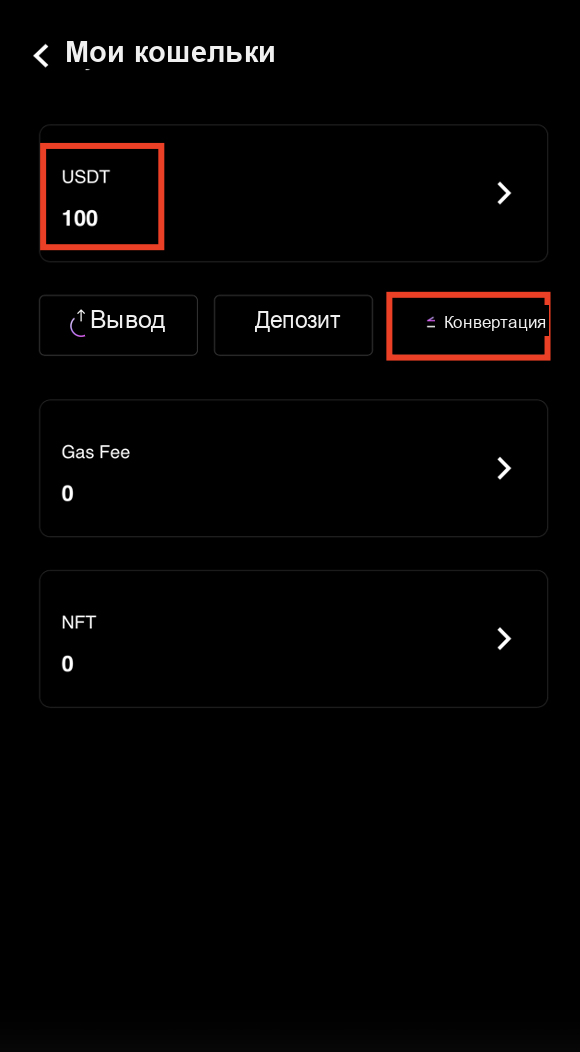Screen dimensions: 580x1052
Task: Tap the Gas Fee label
Action: click(95, 452)
